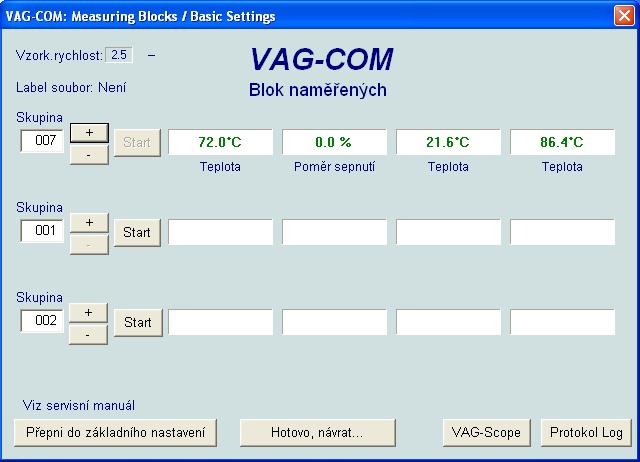
Task: Click the greyed Start button for group 007
Action: click(137, 142)
